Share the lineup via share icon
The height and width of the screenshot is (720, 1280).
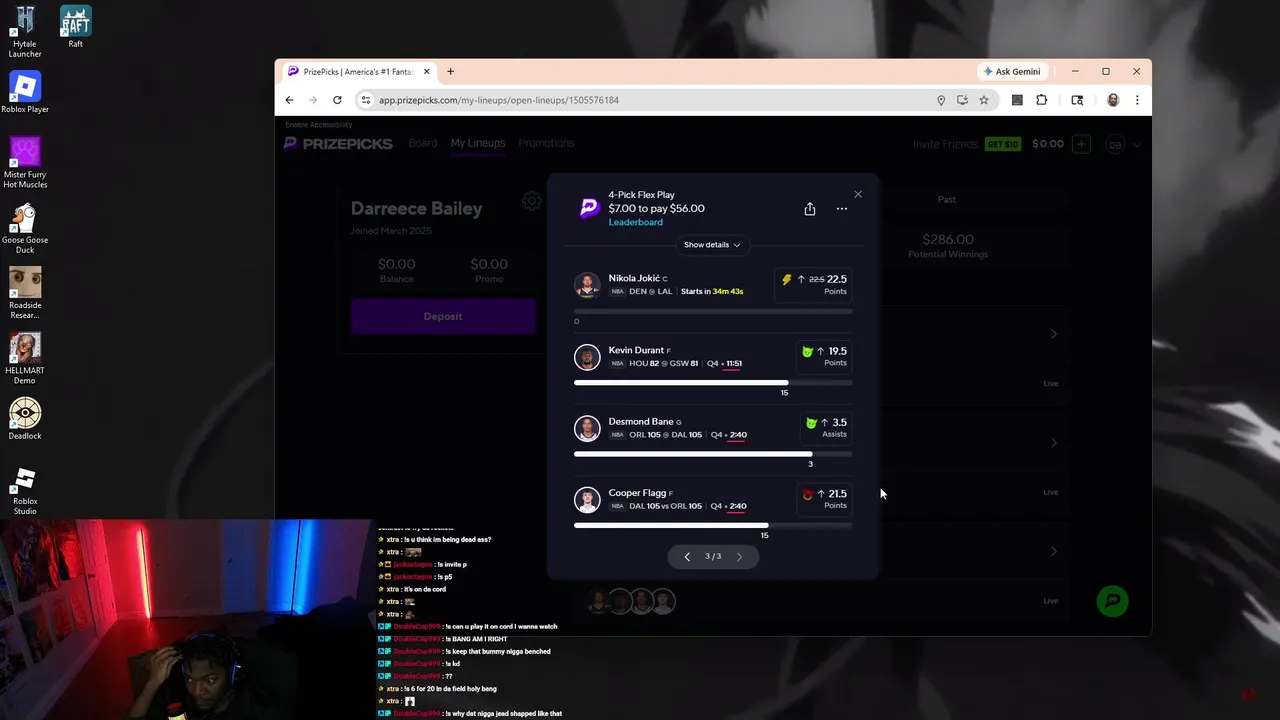pyautogui.click(x=810, y=209)
